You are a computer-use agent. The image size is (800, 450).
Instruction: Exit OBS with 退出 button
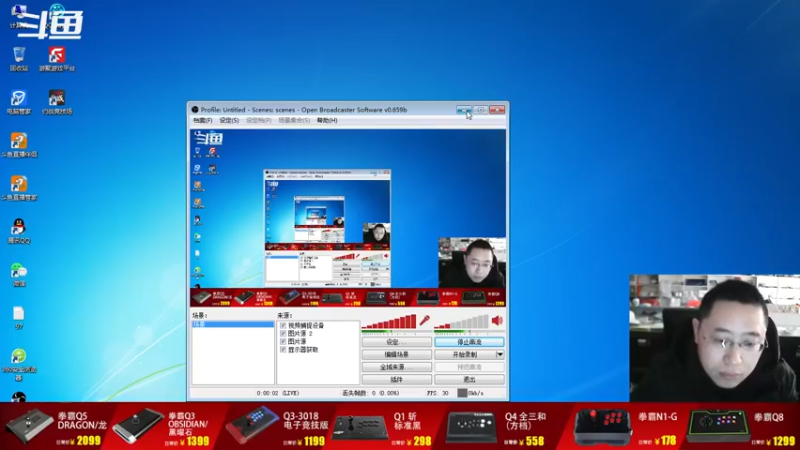(469, 380)
